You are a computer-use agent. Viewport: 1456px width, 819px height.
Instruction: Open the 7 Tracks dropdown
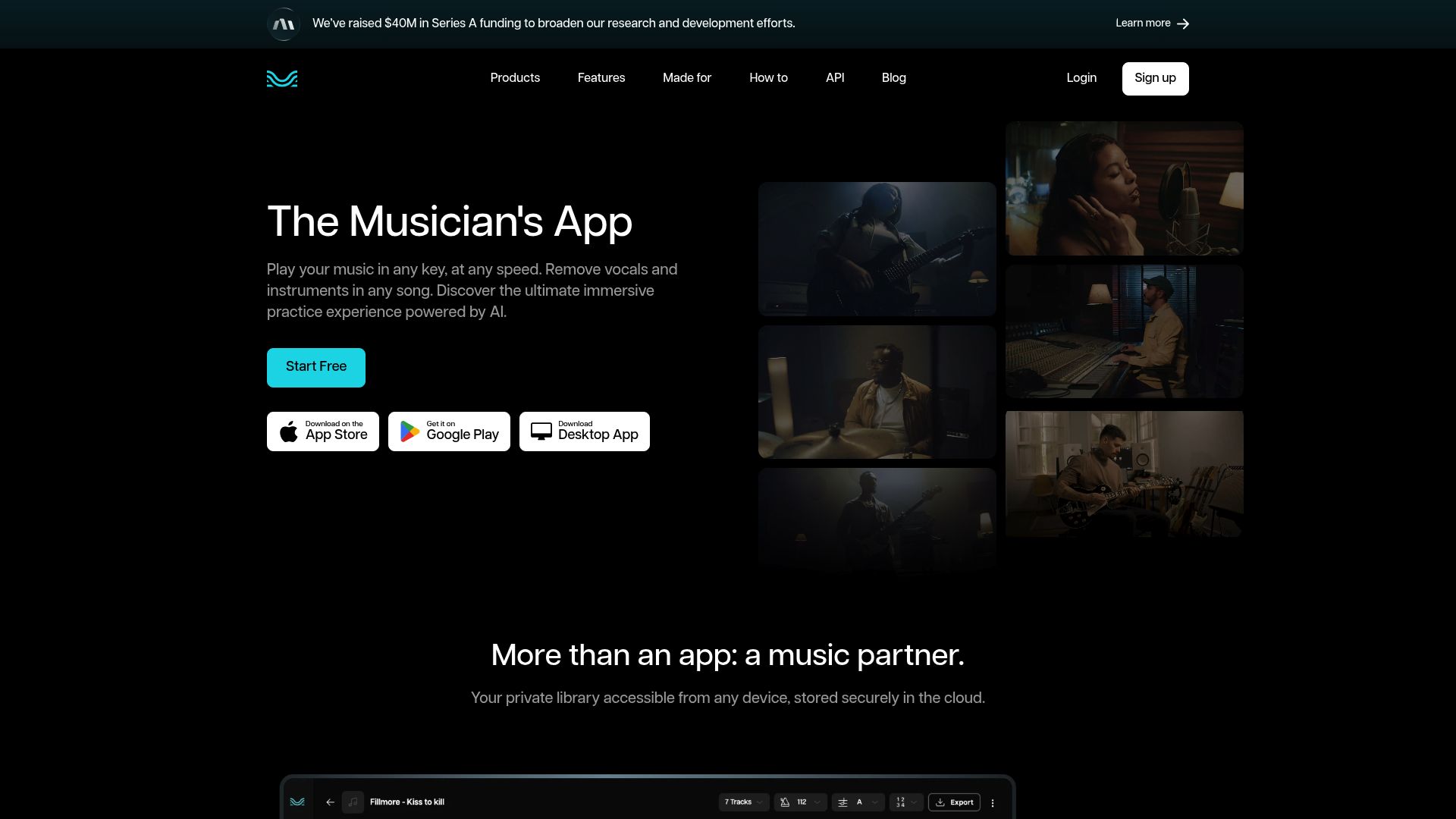click(x=743, y=802)
